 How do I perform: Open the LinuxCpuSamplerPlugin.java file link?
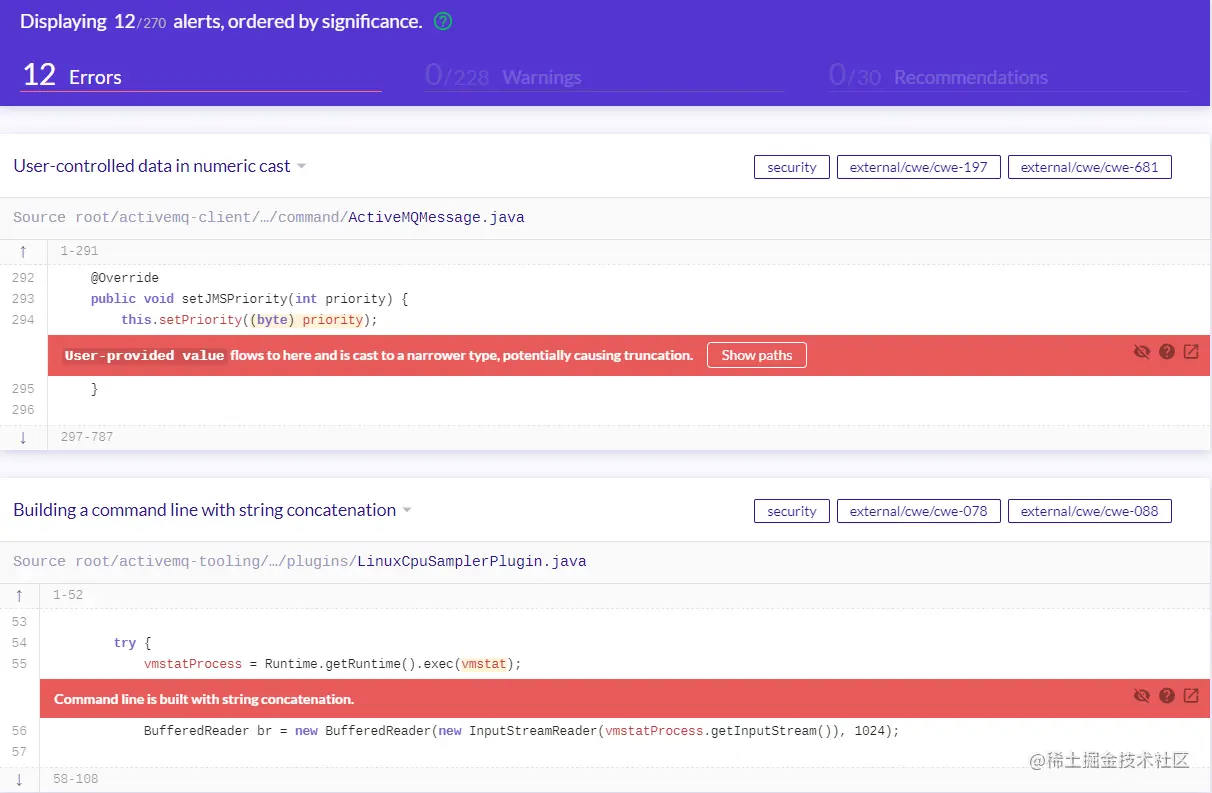[471, 561]
